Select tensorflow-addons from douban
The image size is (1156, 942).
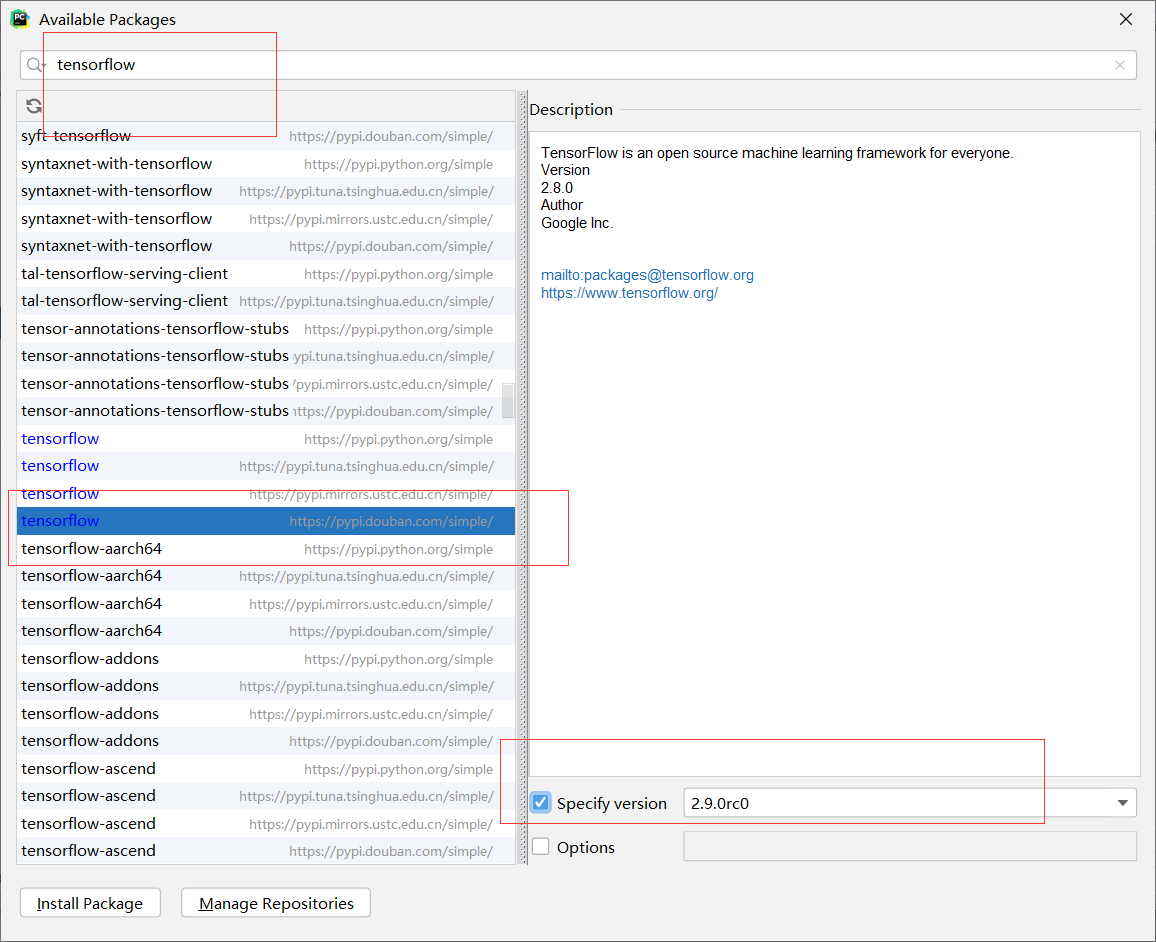(265, 741)
